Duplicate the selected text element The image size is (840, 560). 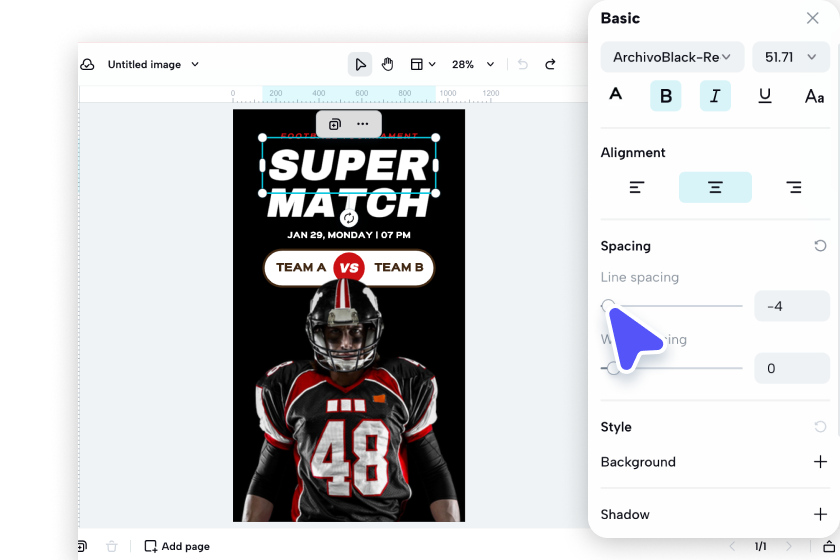point(335,124)
